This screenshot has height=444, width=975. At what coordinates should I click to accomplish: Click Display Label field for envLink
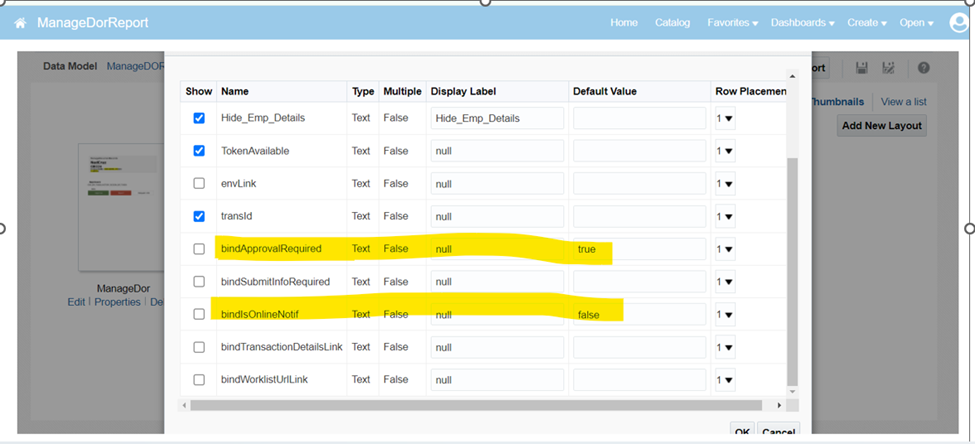(497, 183)
